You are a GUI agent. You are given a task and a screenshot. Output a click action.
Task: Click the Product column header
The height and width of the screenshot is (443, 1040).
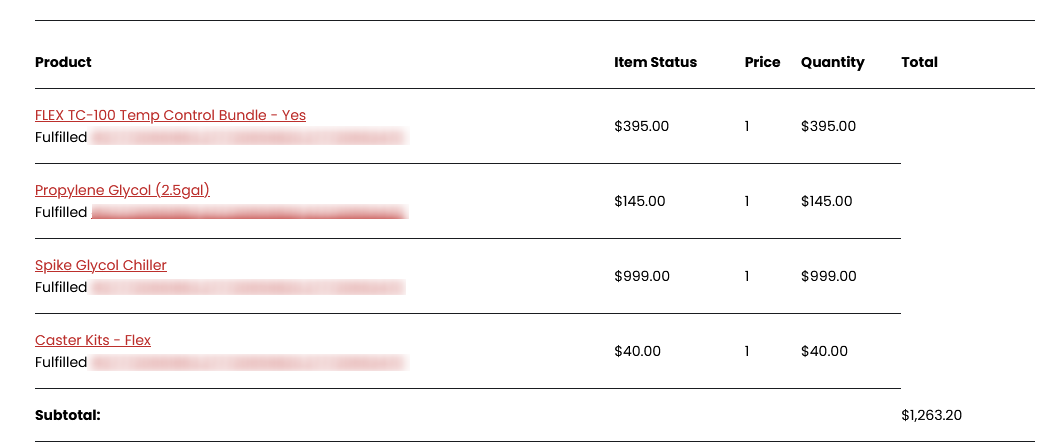[x=63, y=62]
